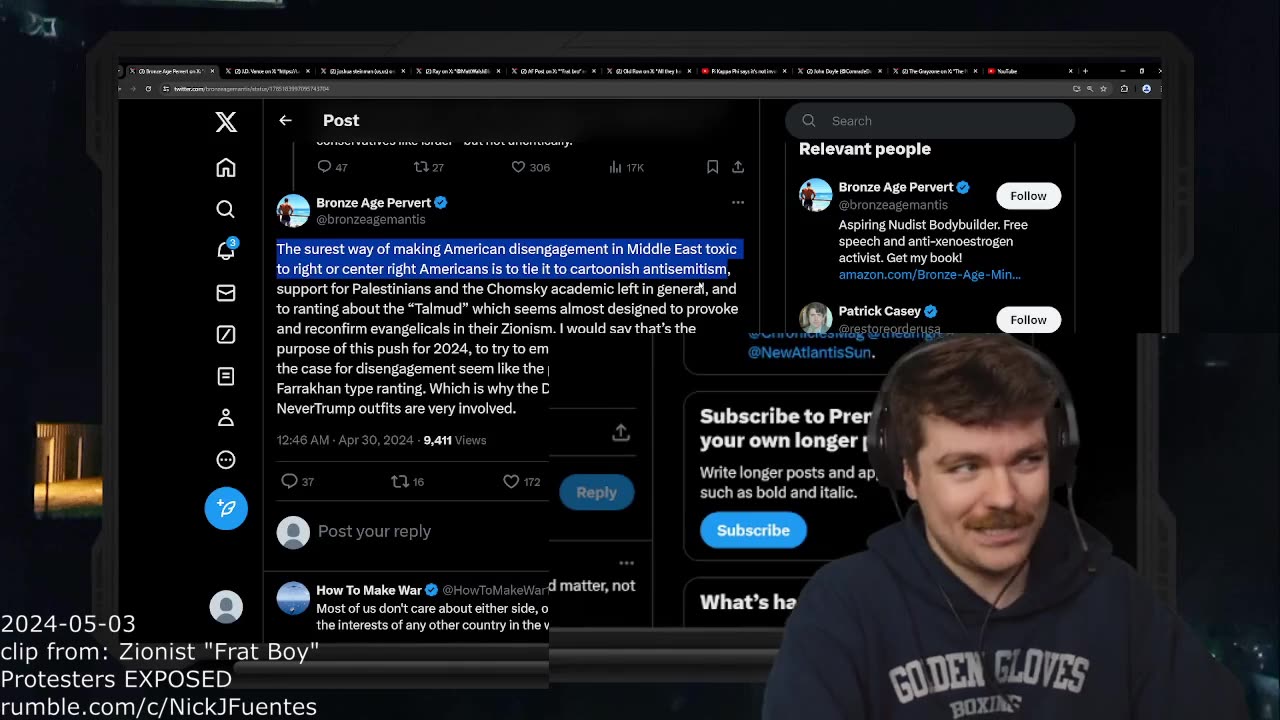This screenshot has width=1280, height=720.
Task: Reply icon with 47 on upper post
Action: 324,167
